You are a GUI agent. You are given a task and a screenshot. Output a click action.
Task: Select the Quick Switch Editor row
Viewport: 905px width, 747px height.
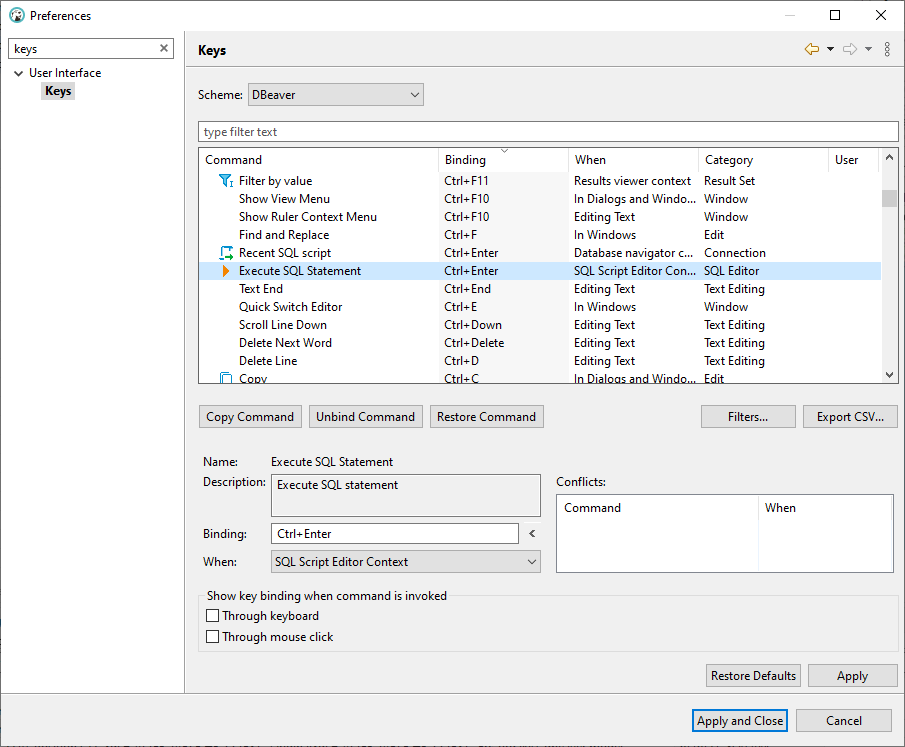click(x=540, y=307)
